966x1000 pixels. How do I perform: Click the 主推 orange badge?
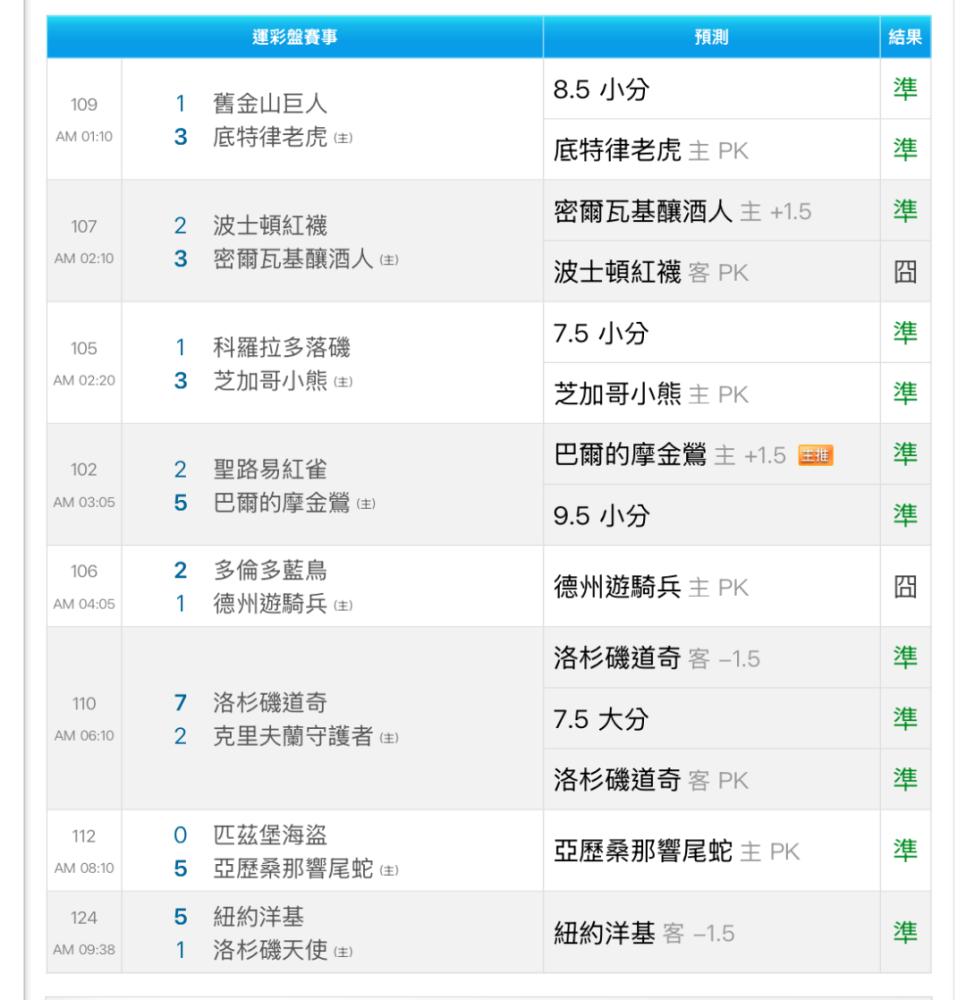(x=816, y=455)
